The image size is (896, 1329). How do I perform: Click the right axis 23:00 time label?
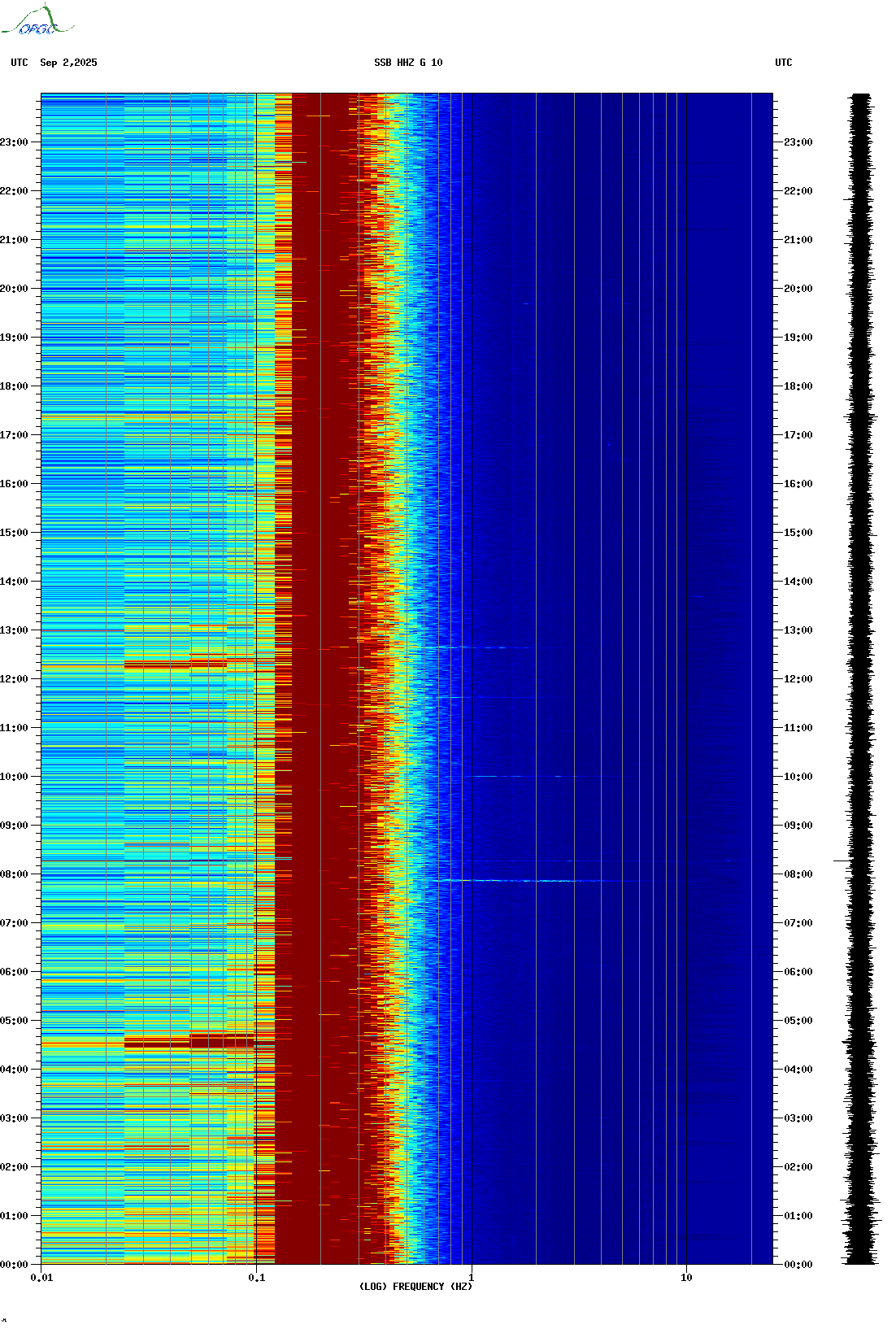[798, 142]
